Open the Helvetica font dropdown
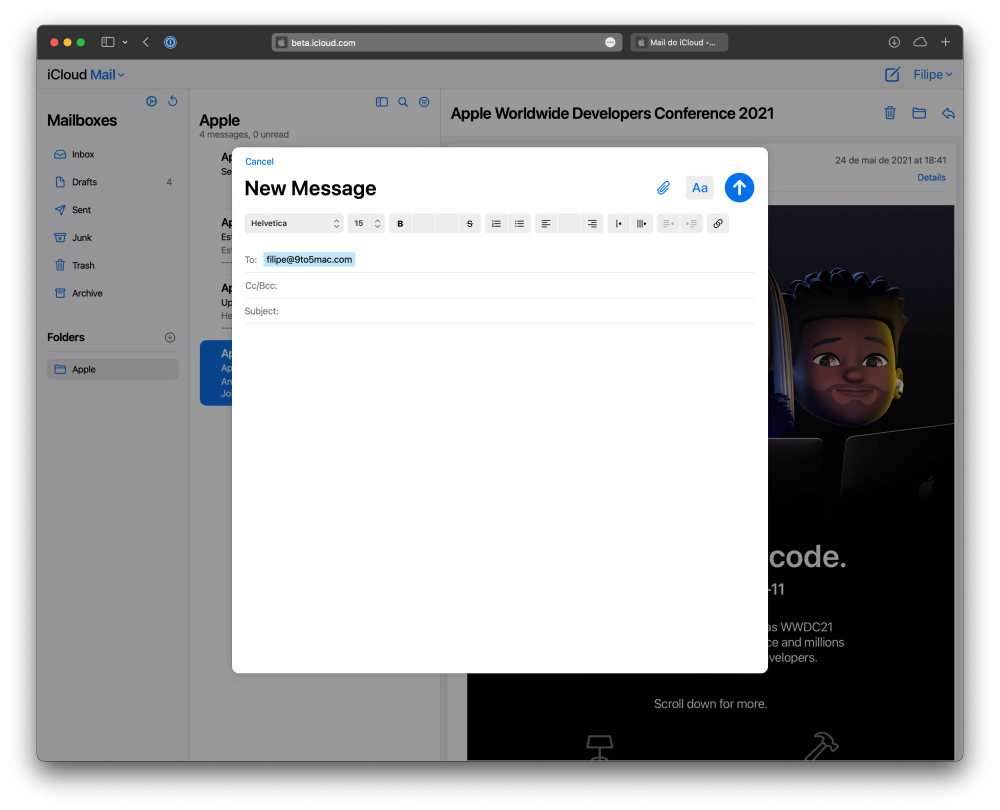 [x=293, y=223]
